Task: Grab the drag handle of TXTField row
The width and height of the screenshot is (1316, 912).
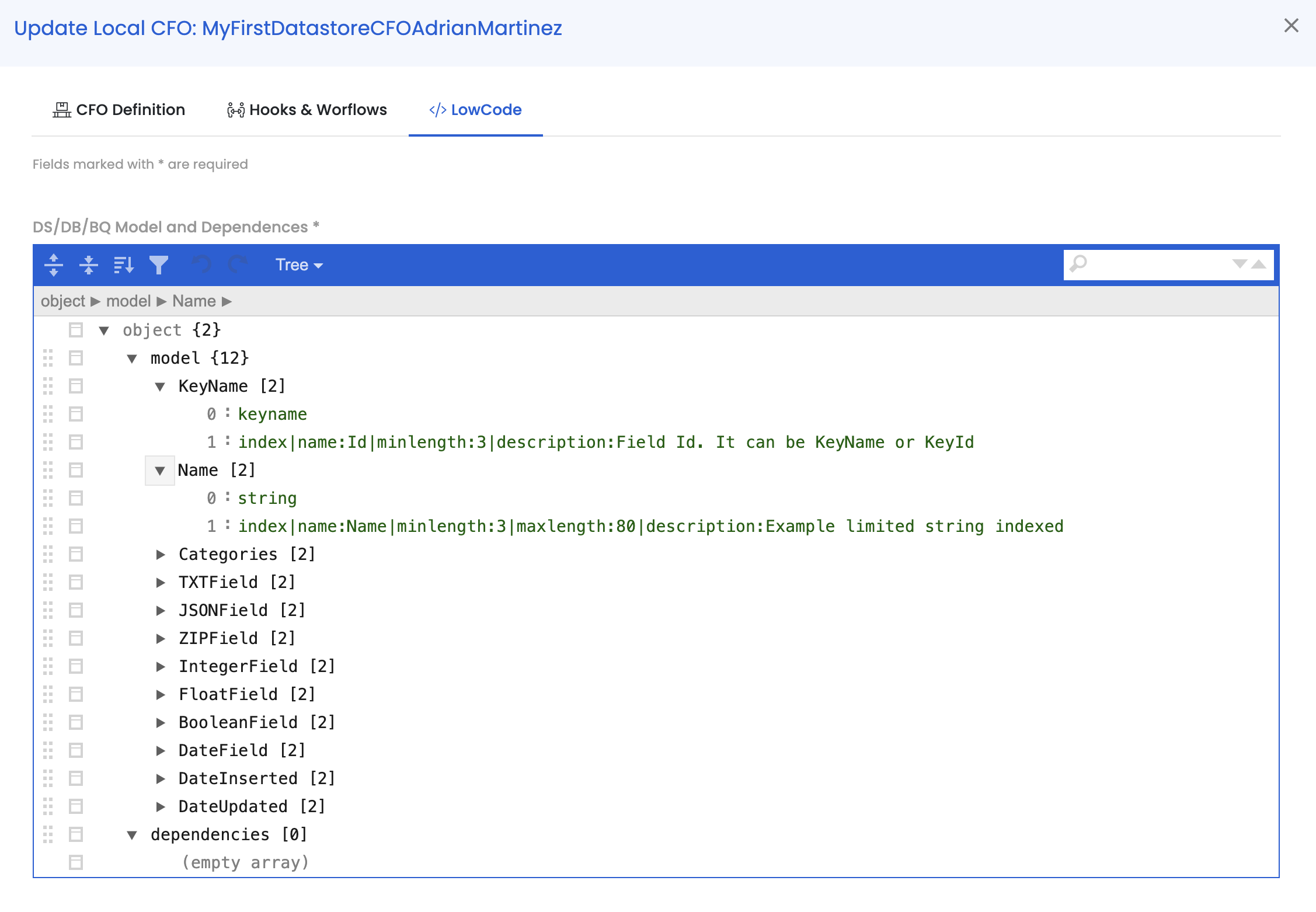Action: tap(48, 582)
